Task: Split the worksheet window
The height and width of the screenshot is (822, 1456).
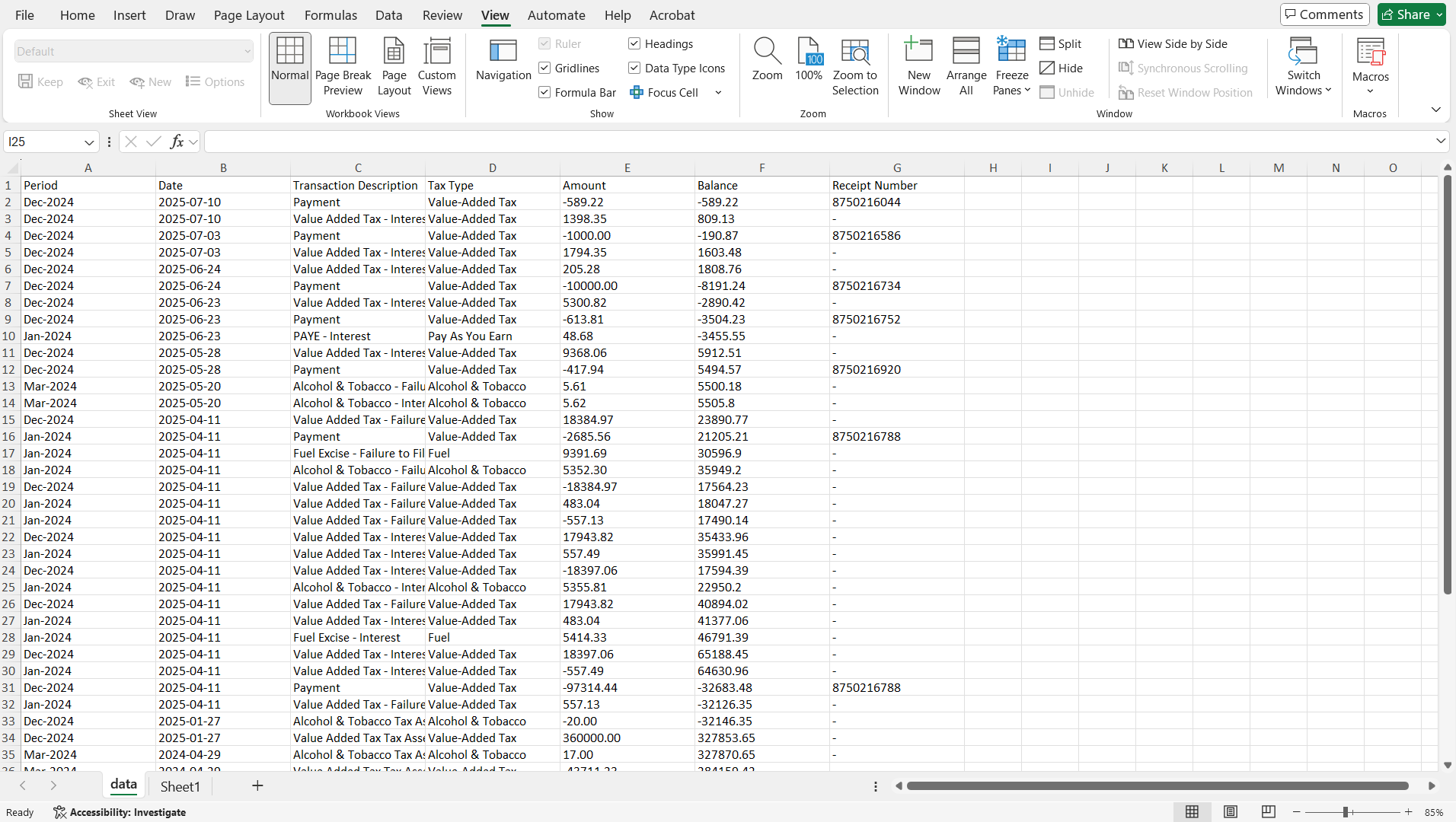Action: point(1061,44)
